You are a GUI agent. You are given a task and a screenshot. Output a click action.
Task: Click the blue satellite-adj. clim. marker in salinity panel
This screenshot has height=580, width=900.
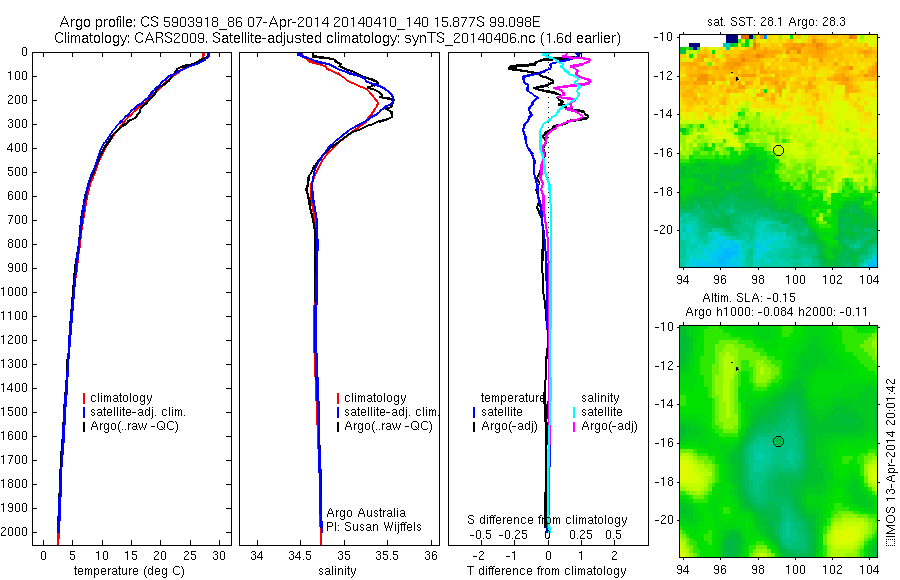(338, 412)
